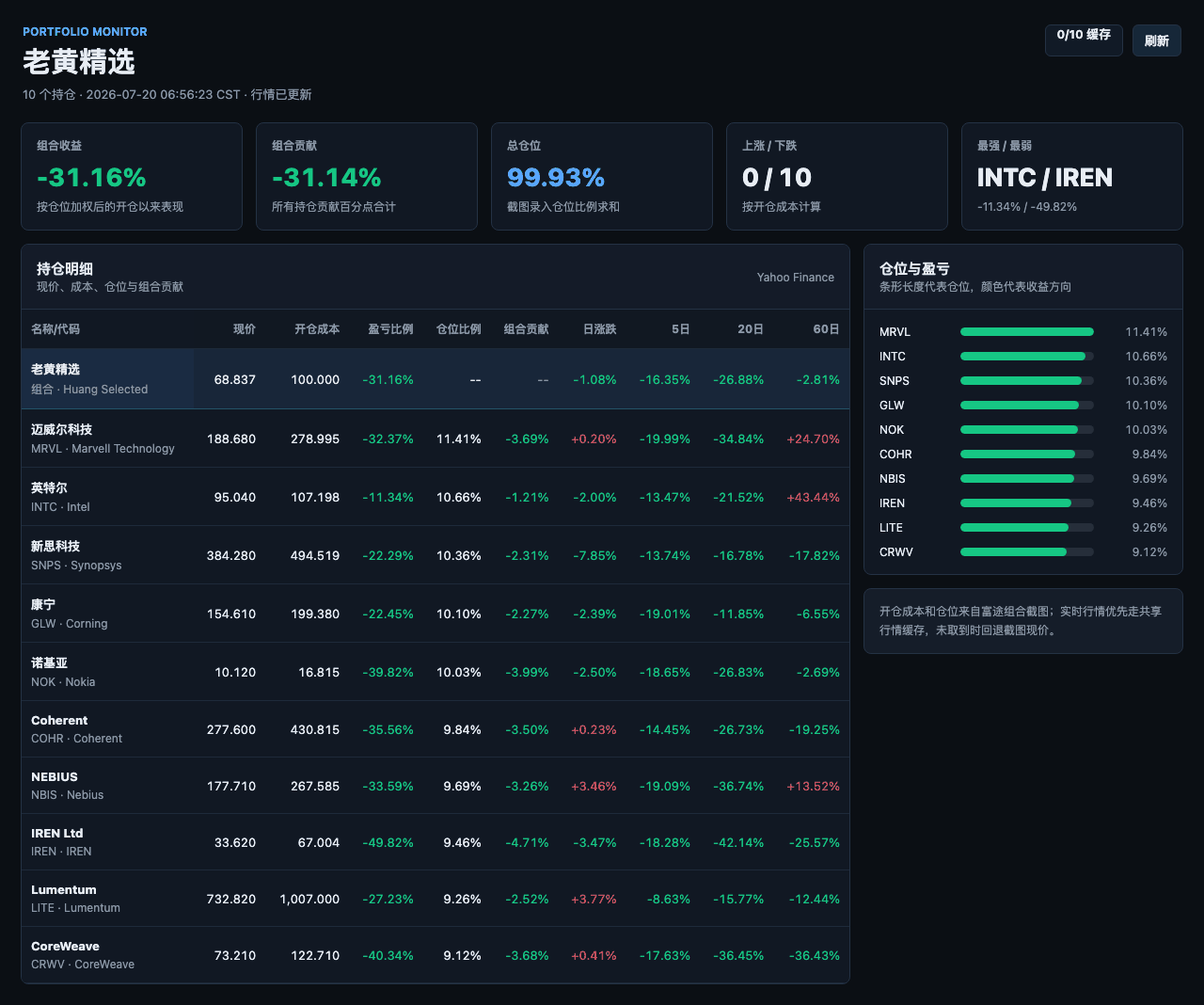Sort by the 名称/代码 column header

(x=55, y=329)
